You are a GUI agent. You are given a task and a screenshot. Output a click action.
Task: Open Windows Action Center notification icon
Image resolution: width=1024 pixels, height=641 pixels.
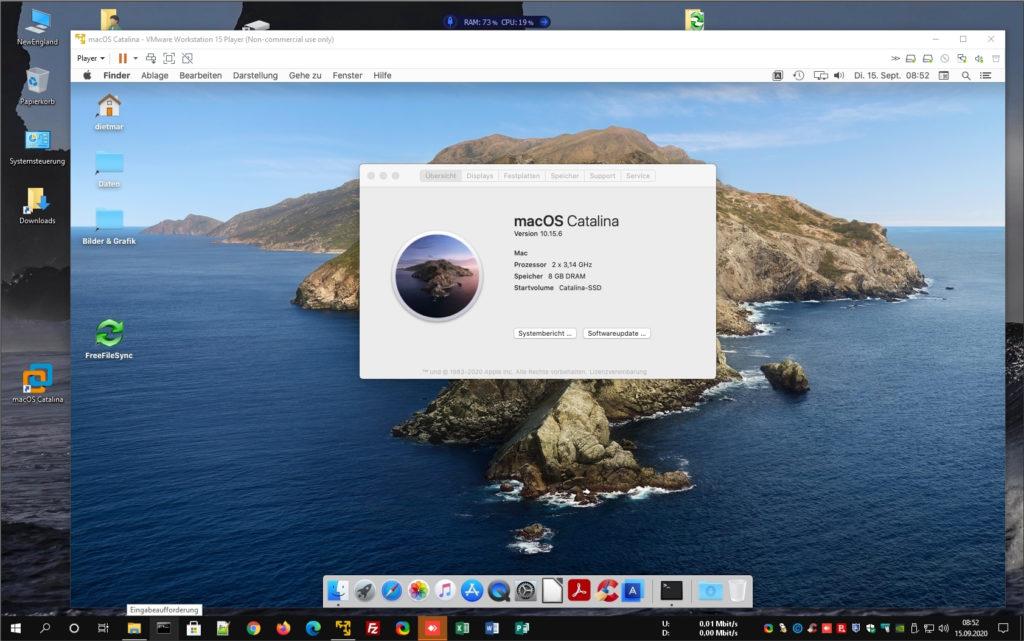tap(1003, 628)
